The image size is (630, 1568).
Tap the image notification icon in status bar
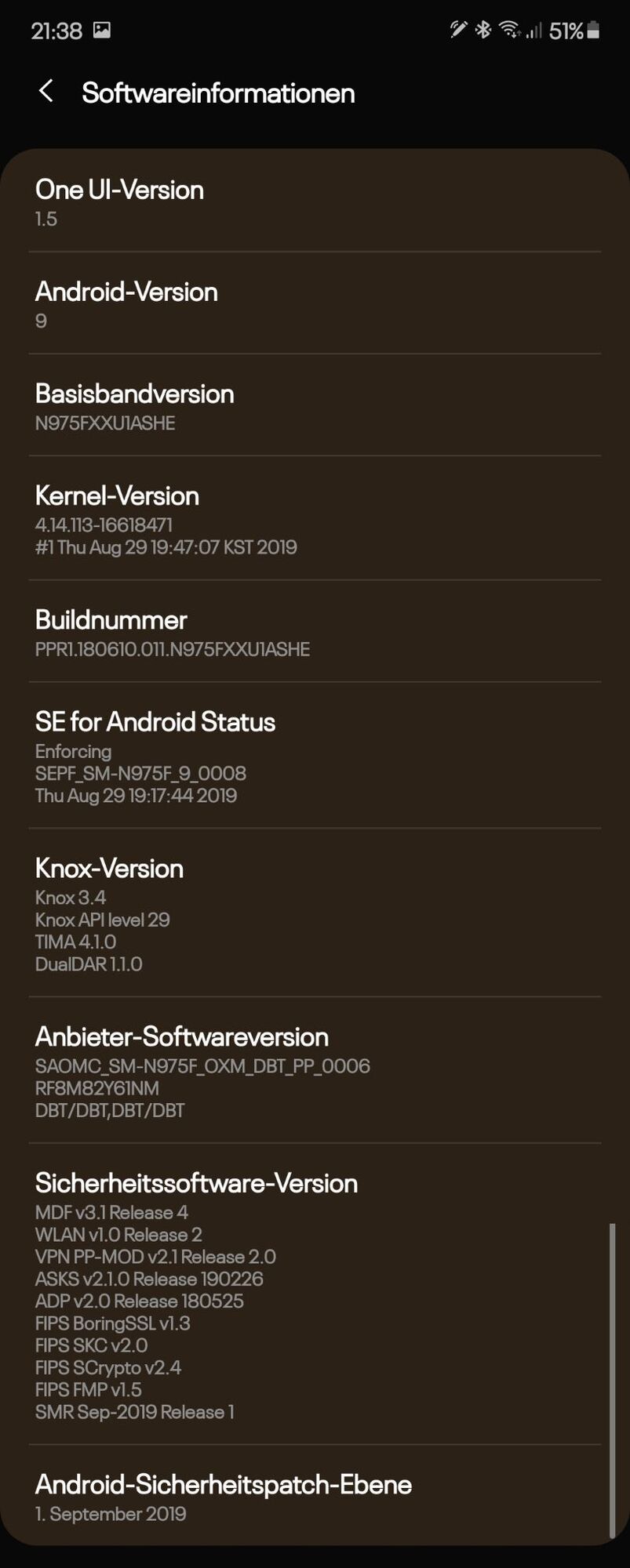point(102,31)
